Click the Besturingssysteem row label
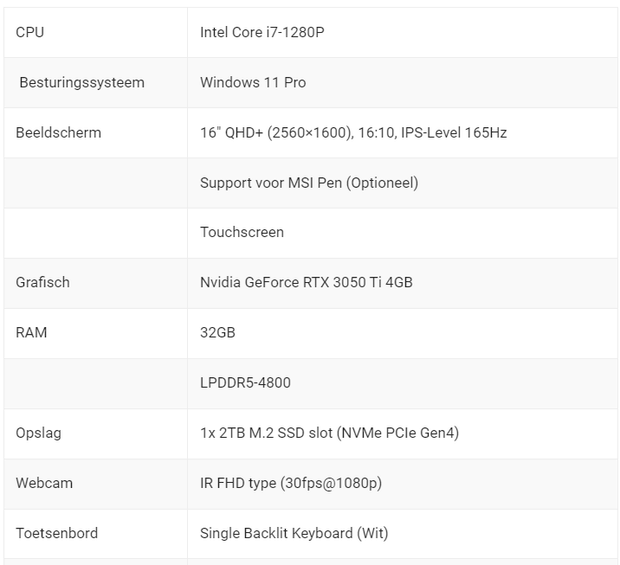Image resolution: width=620 pixels, height=565 pixels. (x=82, y=83)
